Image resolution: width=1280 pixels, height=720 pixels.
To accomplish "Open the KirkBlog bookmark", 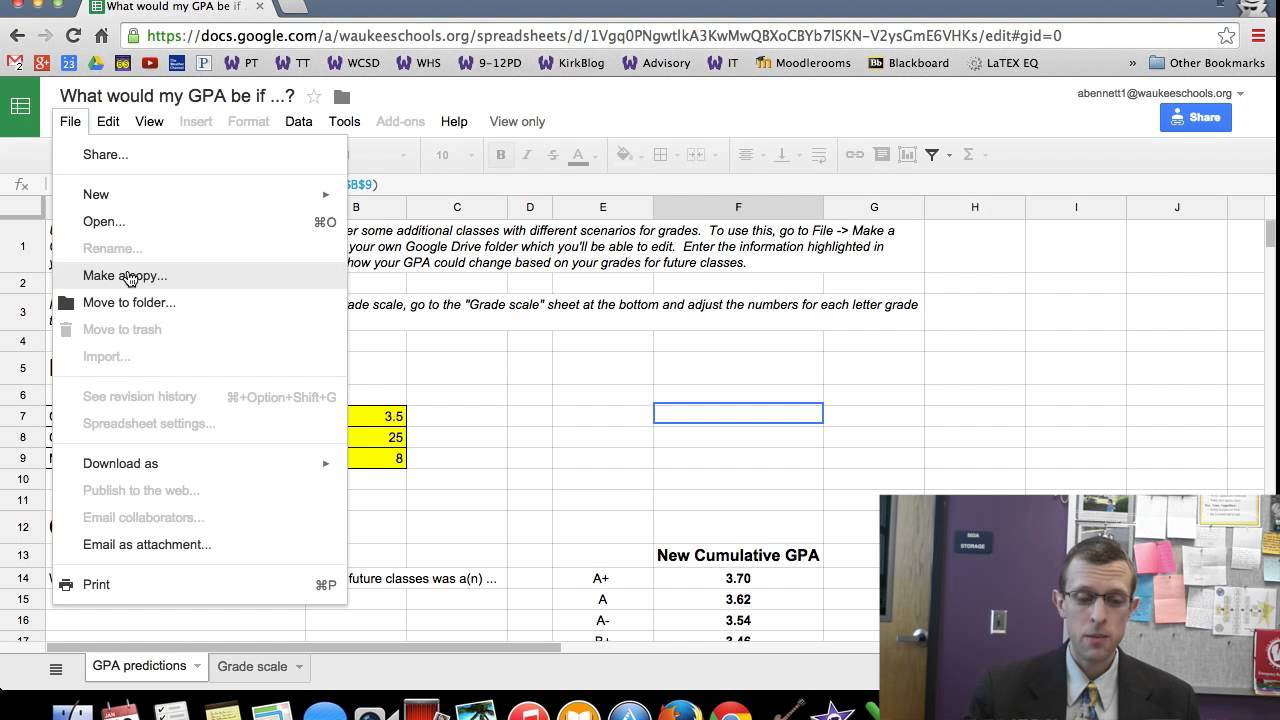I will (571, 63).
